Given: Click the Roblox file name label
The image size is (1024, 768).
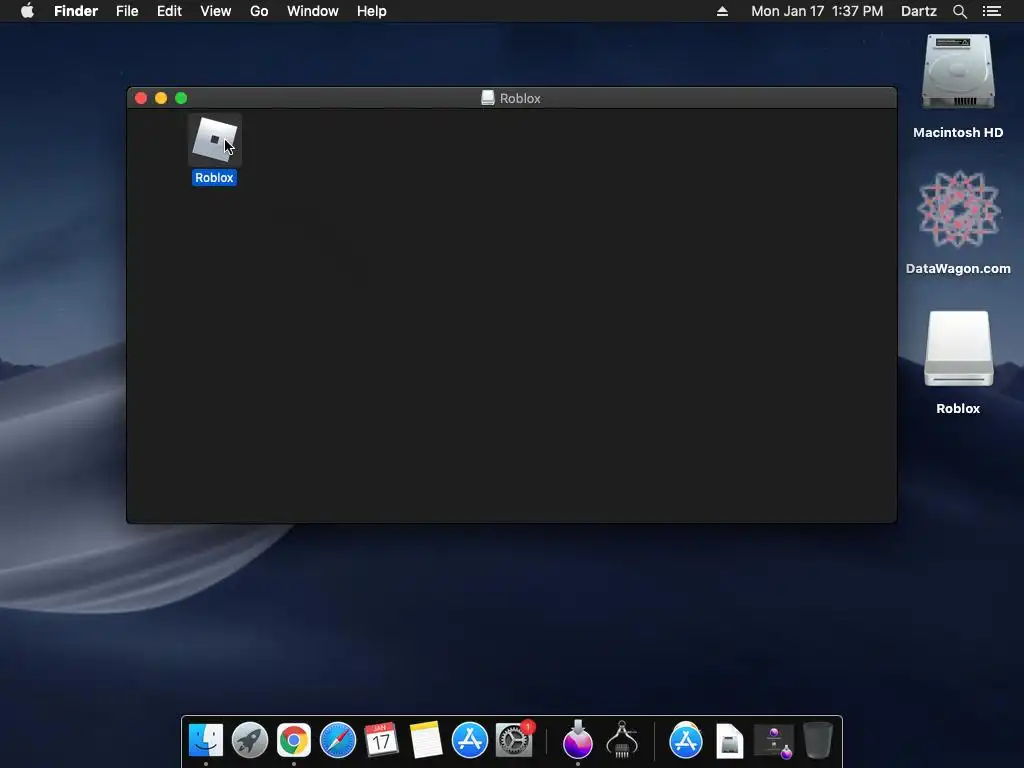Looking at the screenshot, I should pyautogui.click(x=214, y=178).
